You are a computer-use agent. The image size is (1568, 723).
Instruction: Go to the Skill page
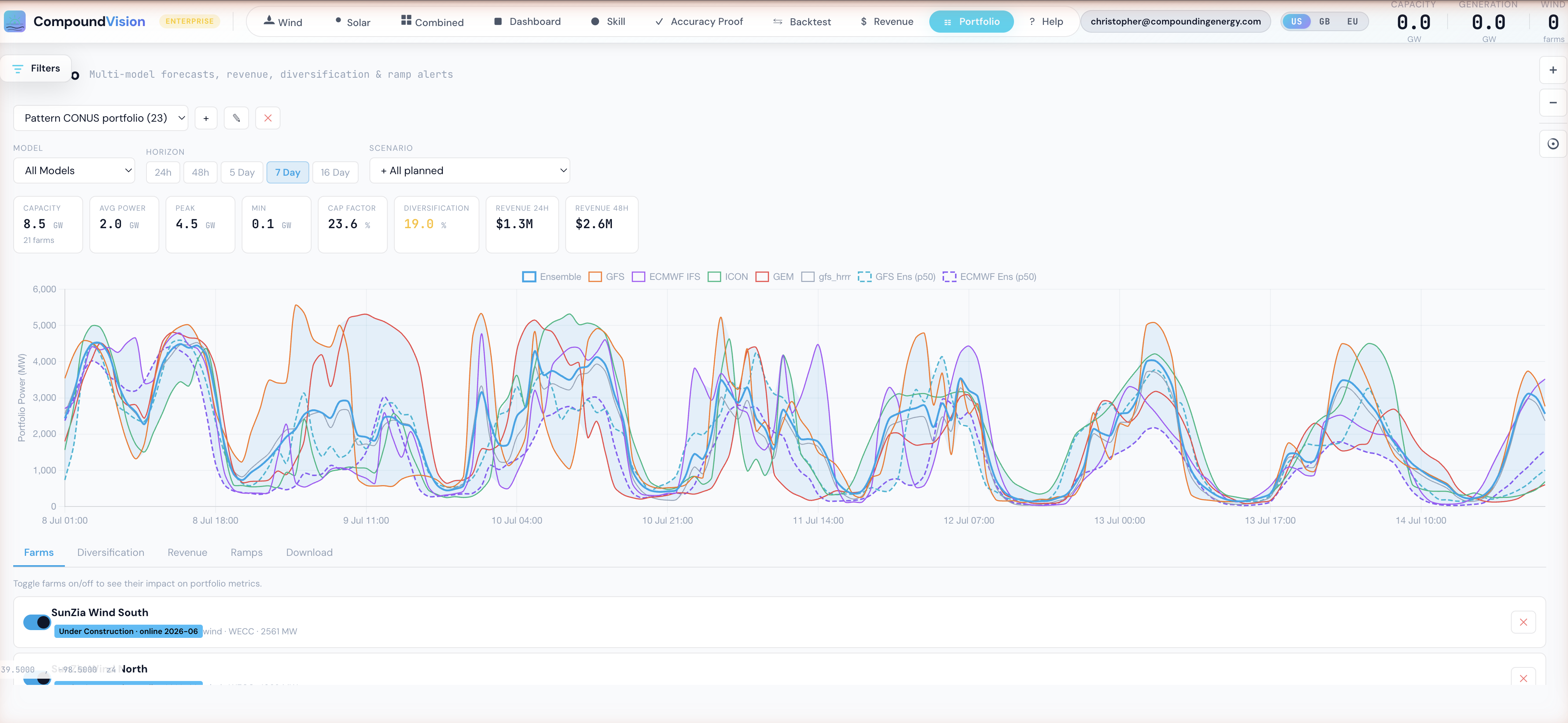click(608, 21)
